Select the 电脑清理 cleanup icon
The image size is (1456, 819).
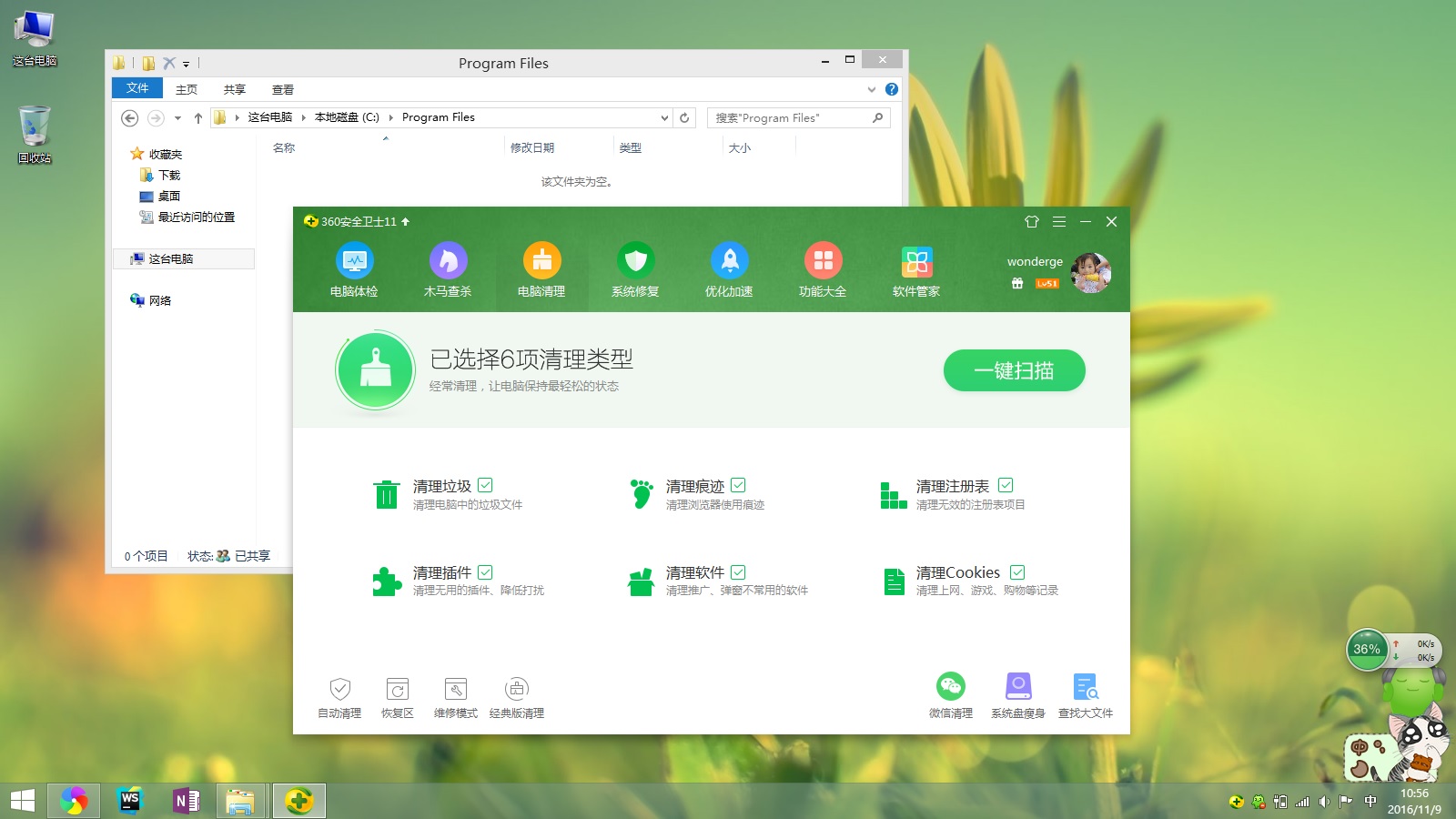tap(541, 261)
